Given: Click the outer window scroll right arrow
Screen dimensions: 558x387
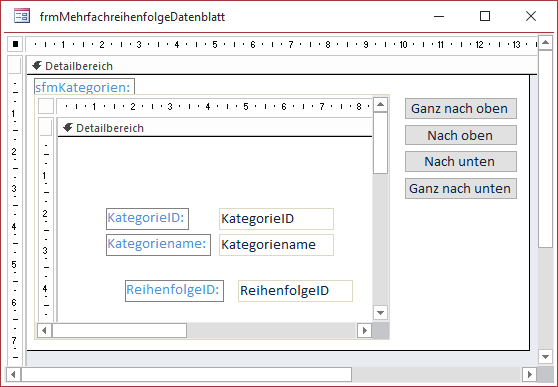Looking at the screenshot, I should point(530,375).
